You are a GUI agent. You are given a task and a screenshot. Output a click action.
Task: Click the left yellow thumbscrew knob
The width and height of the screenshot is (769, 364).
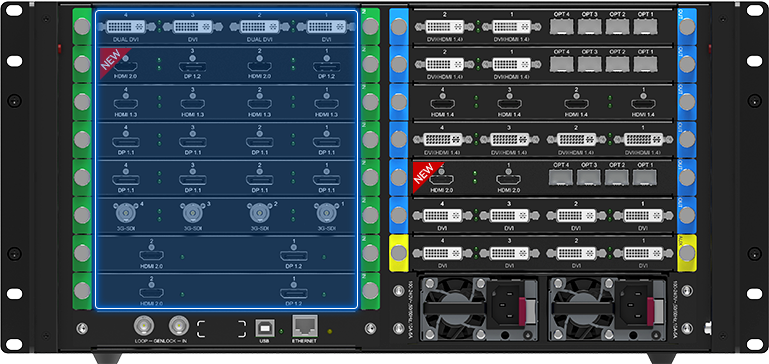click(x=399, y=253)
